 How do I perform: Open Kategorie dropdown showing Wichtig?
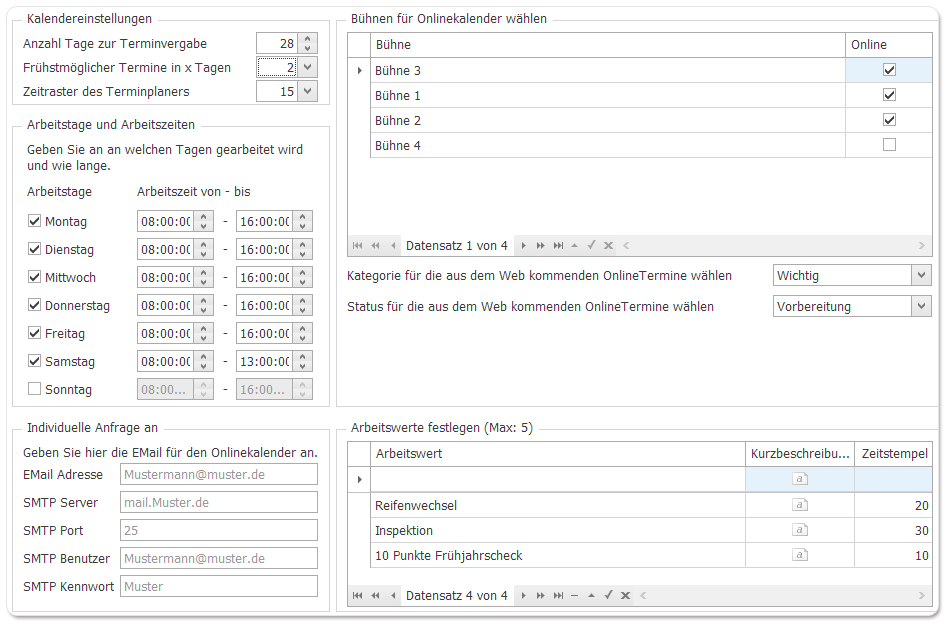[x=921, y=275]
